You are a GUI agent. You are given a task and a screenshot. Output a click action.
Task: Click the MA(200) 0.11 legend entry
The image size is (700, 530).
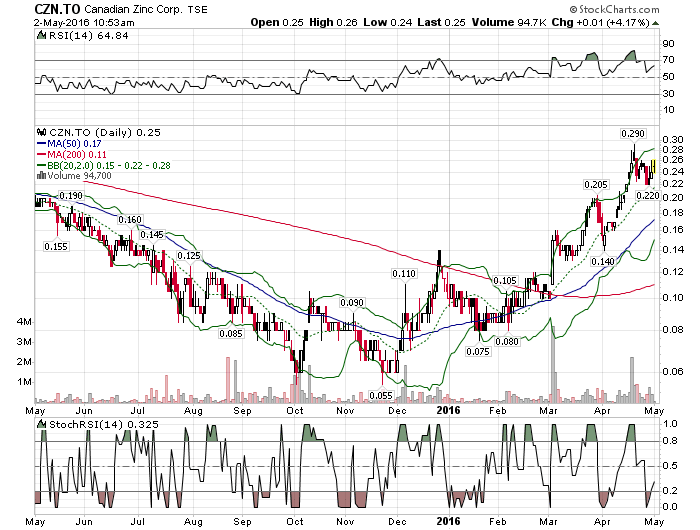[x=71, y=154]
